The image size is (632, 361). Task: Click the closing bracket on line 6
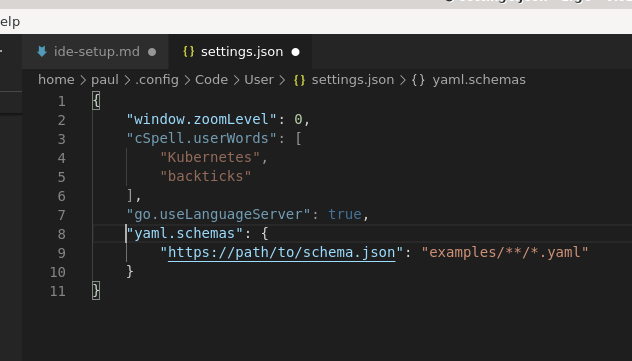(130, 195)
